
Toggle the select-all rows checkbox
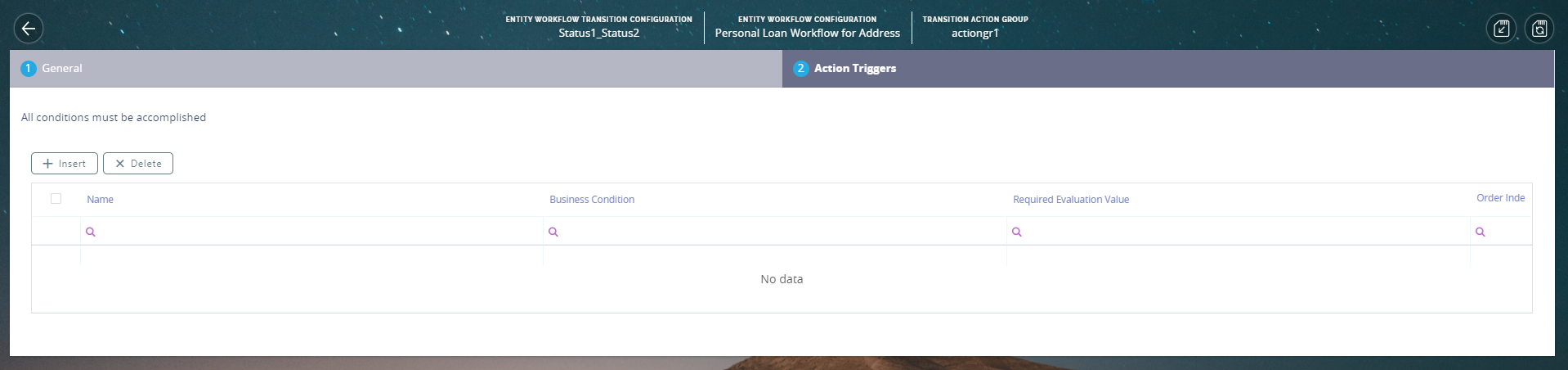56,199
